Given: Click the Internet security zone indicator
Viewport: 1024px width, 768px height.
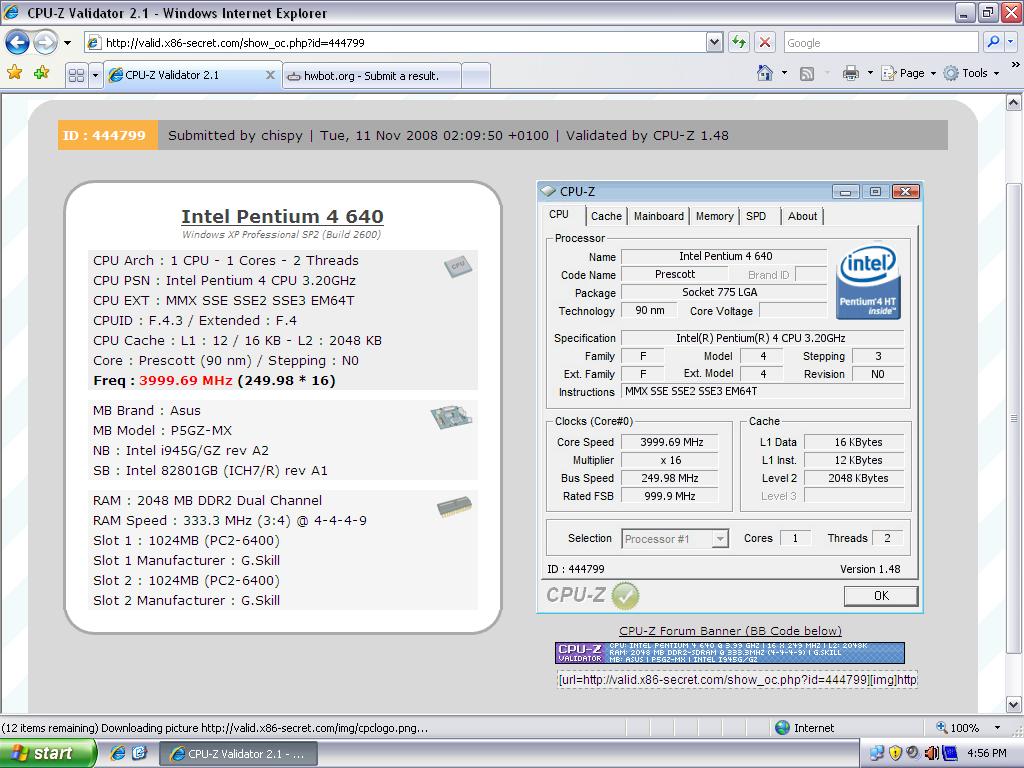Looking at the screenshot, I should (x=805, y=728).
